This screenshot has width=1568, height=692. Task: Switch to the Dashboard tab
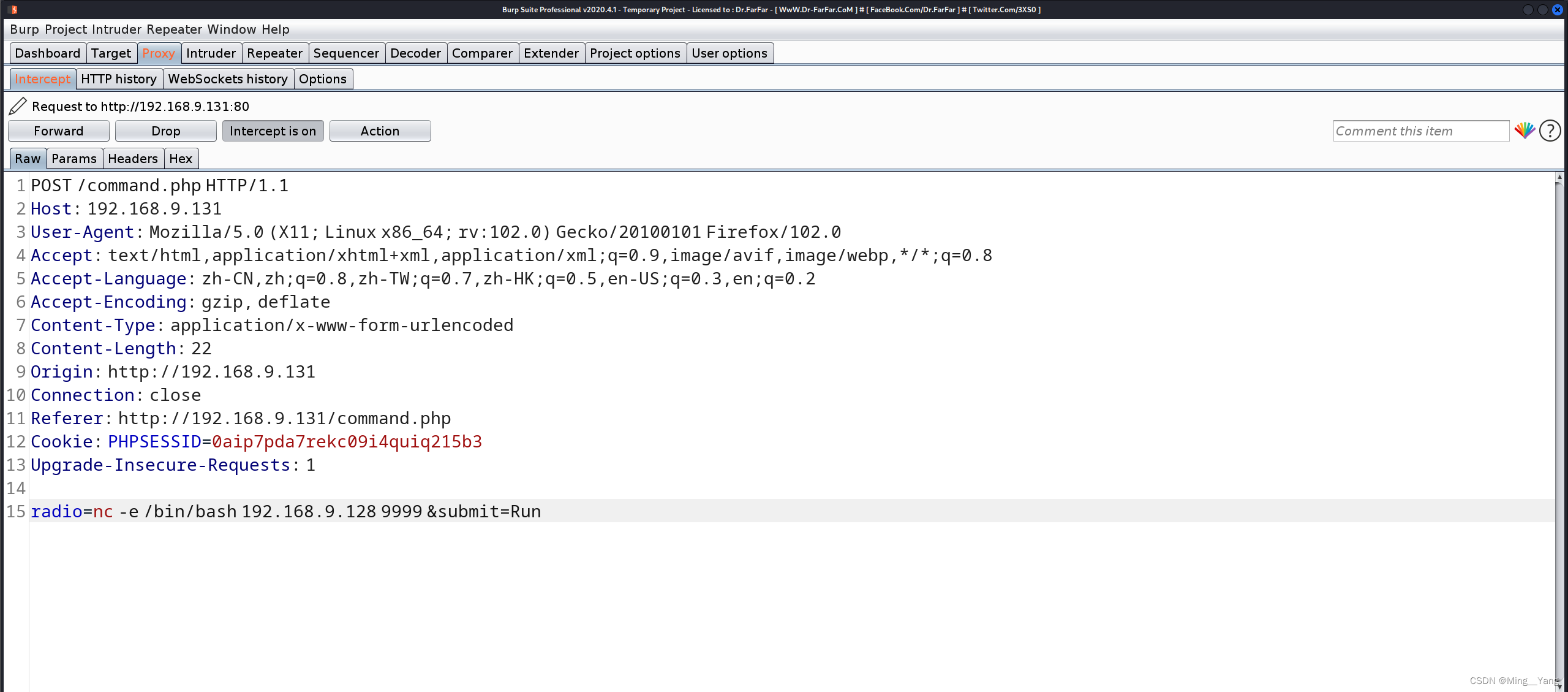(48, 53)
